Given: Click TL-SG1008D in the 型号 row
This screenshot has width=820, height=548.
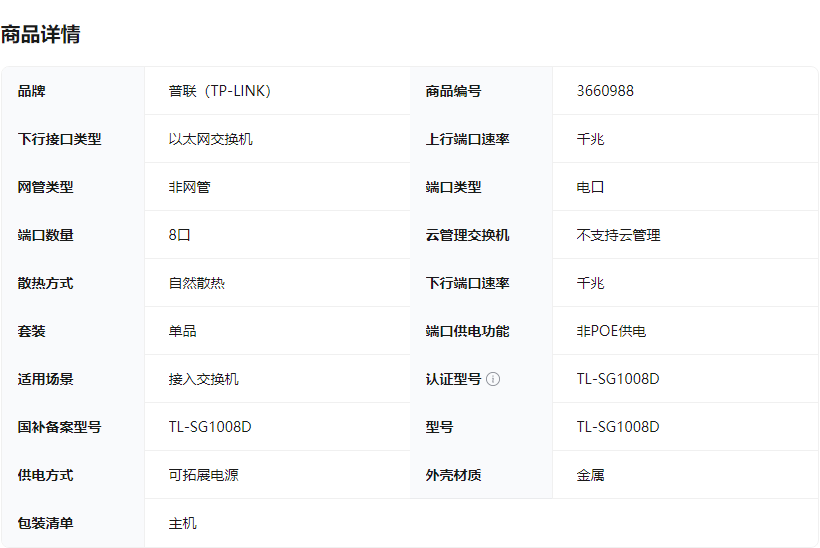Looking at the screenshot, I should (x=618, y=427).
